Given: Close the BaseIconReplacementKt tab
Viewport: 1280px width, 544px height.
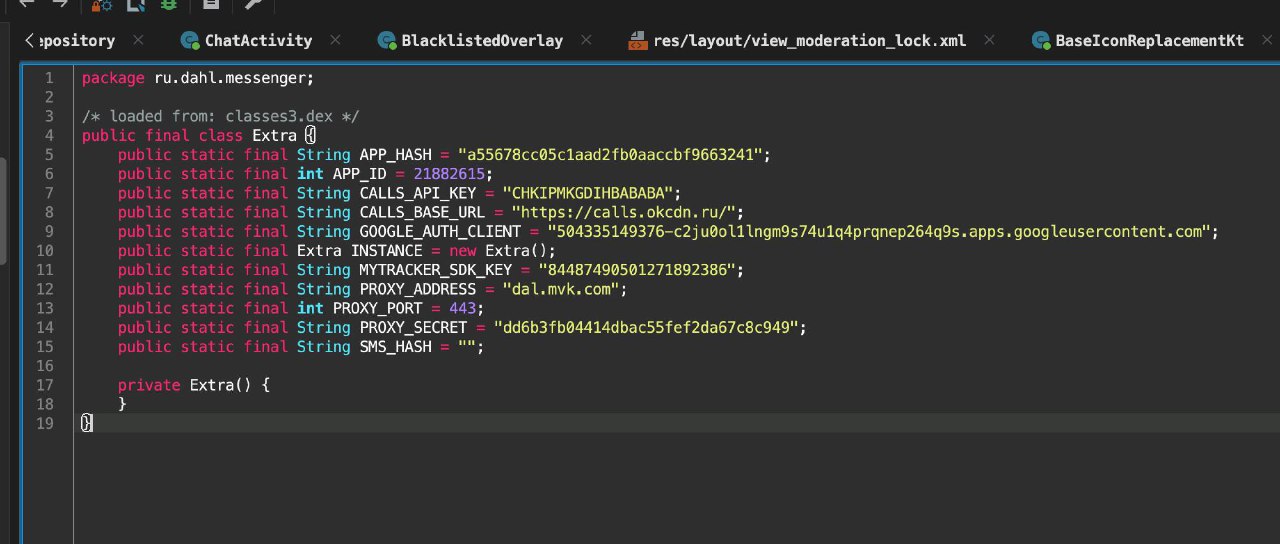Looking at the screenshot, I should pos(1266,41).
